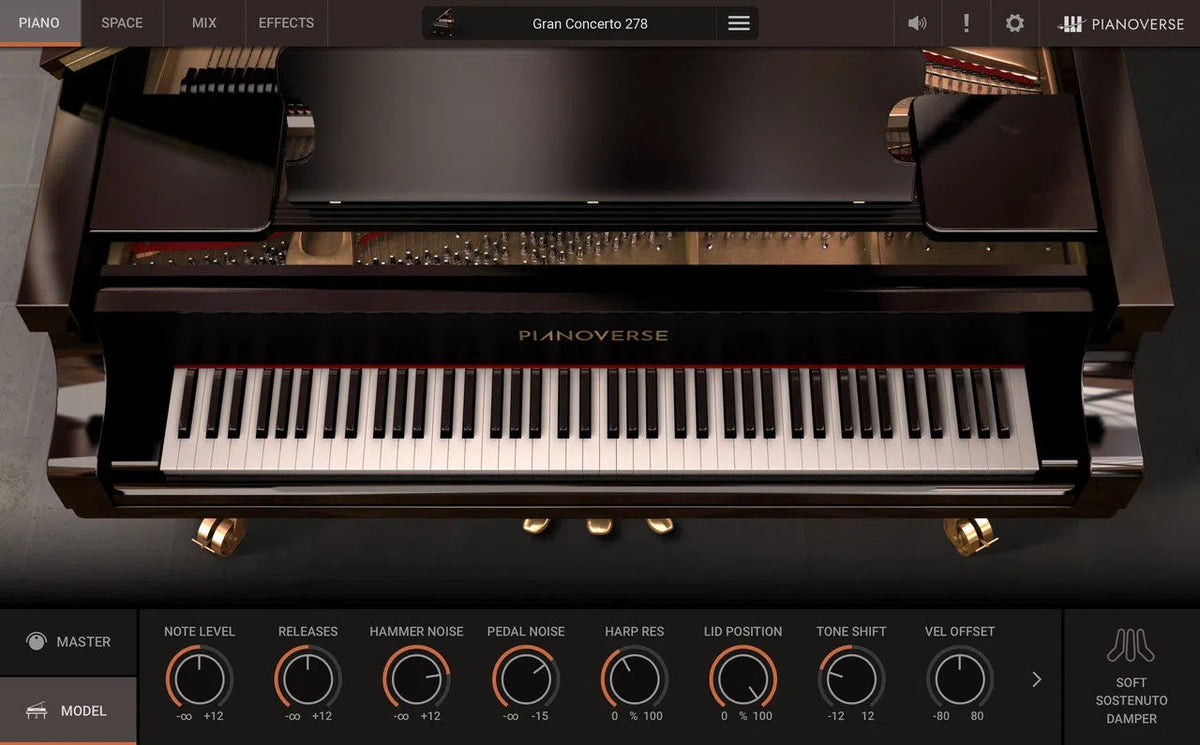Select the Master section icon
This screenshot has height=745, width=1200.
(37, 641)
